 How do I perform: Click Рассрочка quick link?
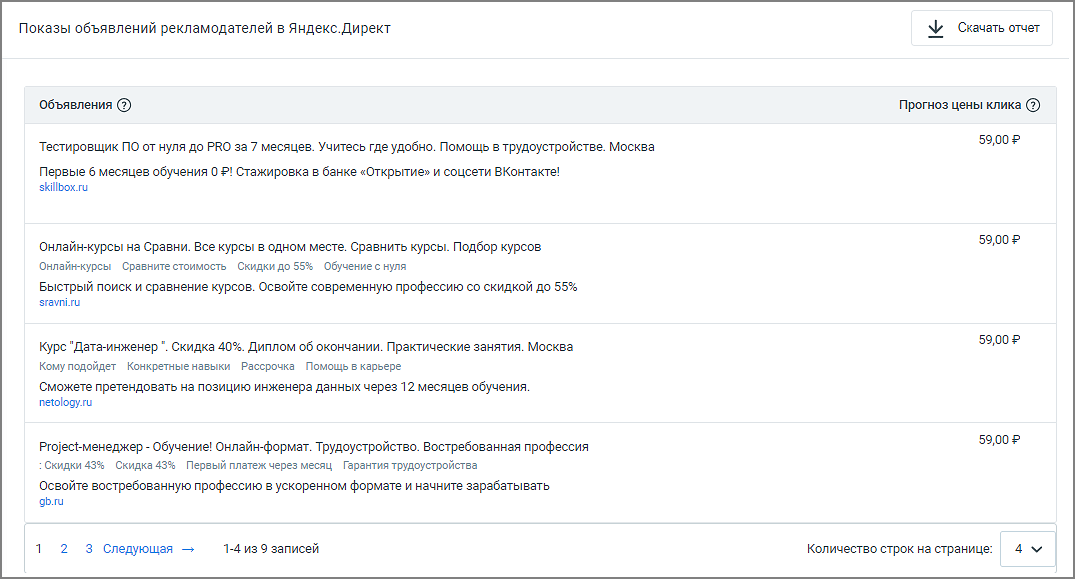[x=267, y=367]
